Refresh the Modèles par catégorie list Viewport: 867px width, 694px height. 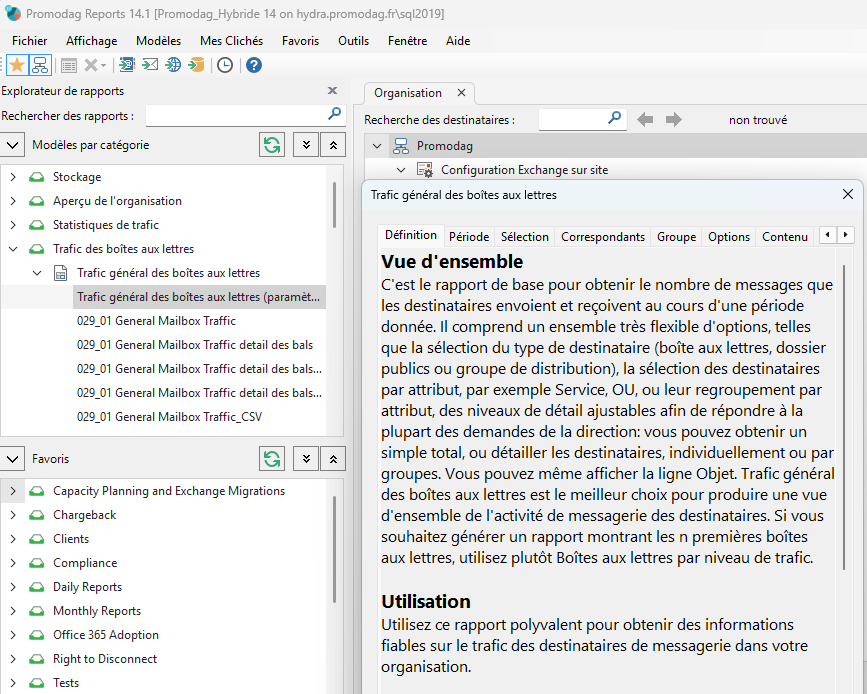tap(271, 145)
